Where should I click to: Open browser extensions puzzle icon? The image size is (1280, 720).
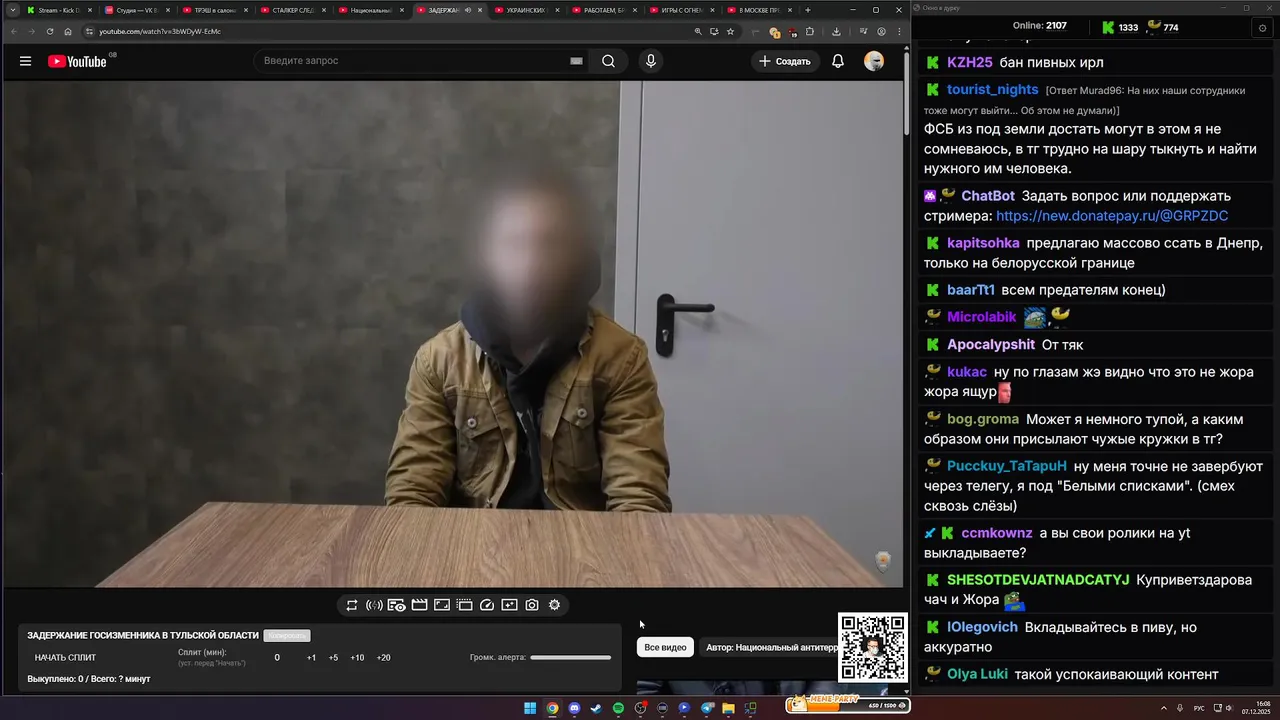tap(810, 31)
